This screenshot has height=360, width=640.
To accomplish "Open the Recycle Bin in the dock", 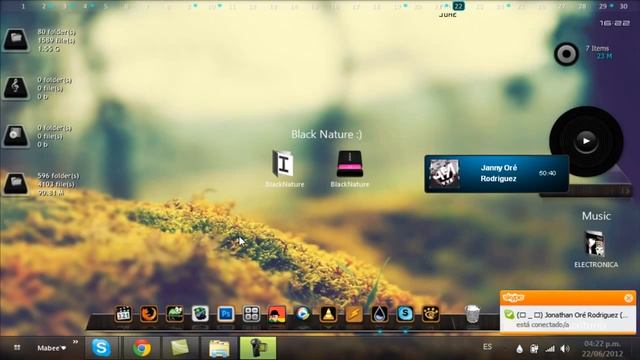I will (472, 314).
